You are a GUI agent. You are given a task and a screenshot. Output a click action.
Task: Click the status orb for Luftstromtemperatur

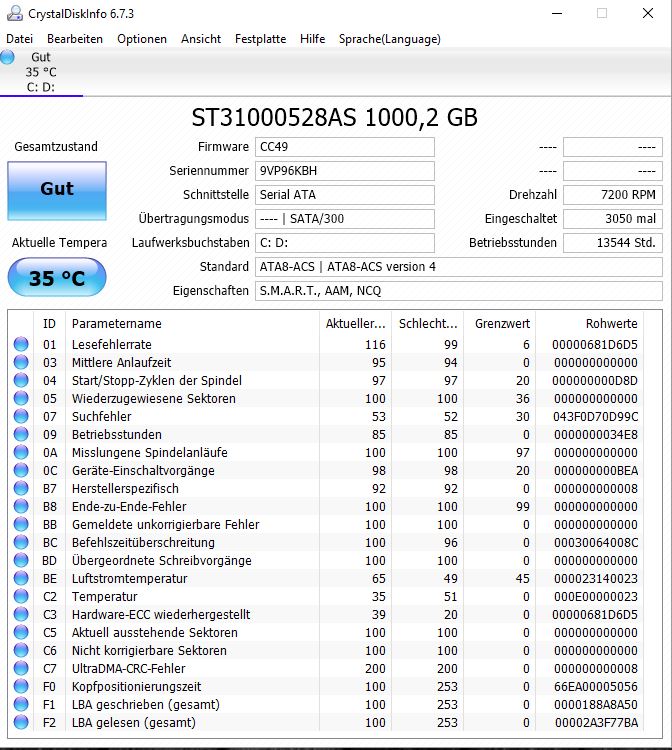pyautogui.click(x=21, y=578)
